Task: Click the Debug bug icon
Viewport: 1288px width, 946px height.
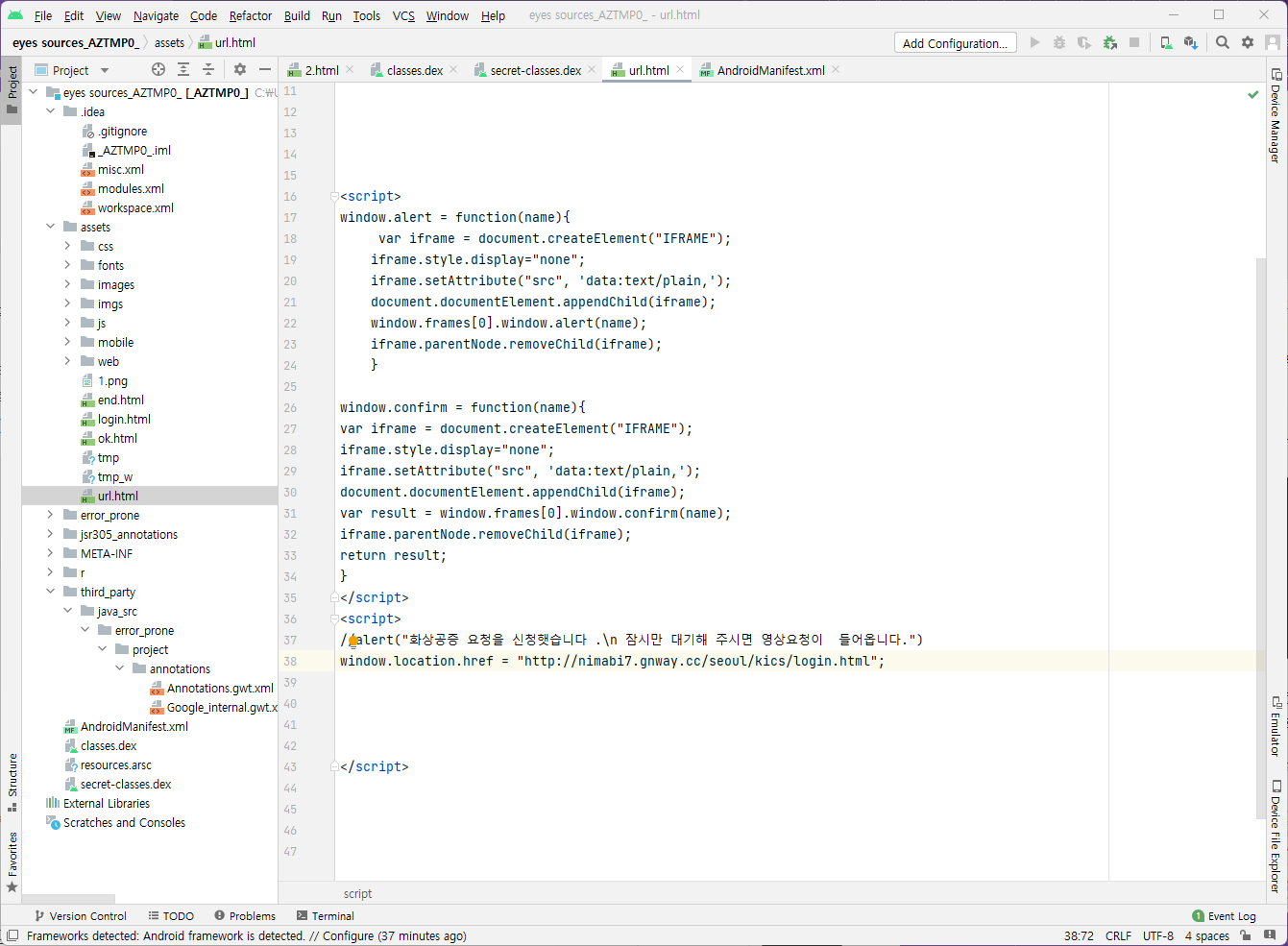Action: click(x=1059, y=42)
